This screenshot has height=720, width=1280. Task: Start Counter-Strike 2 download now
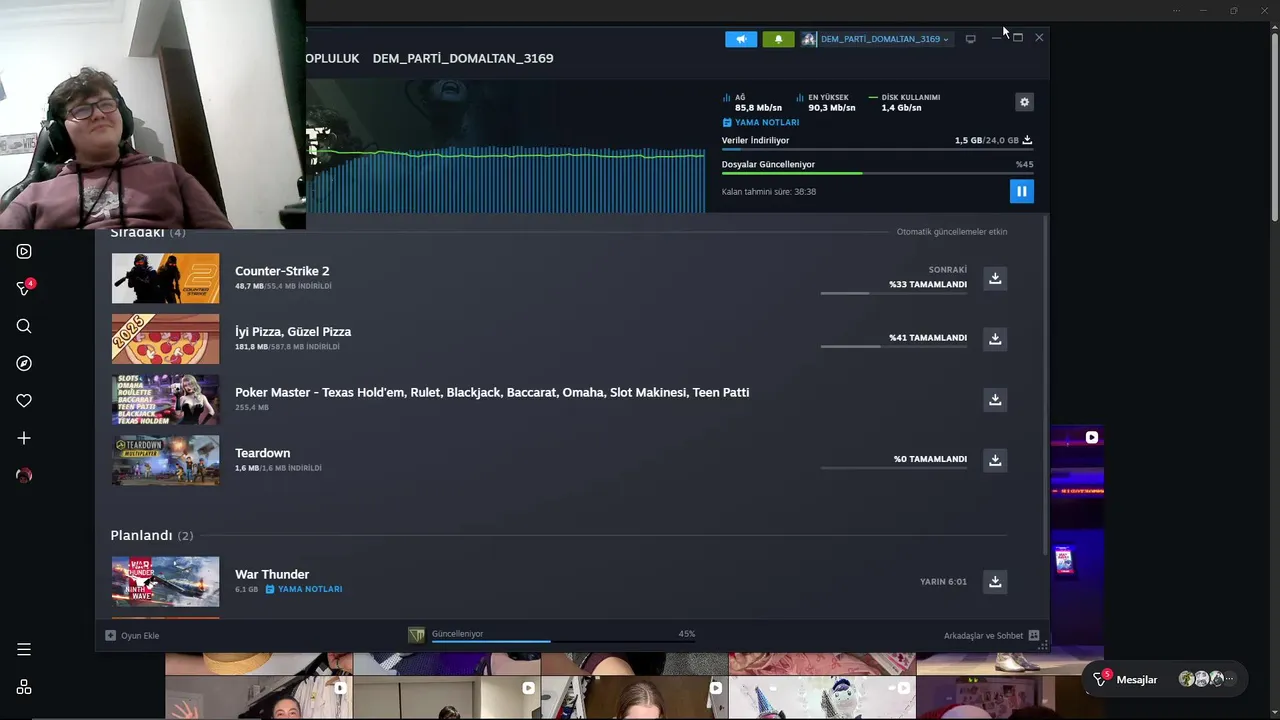(x=995, y=278)
